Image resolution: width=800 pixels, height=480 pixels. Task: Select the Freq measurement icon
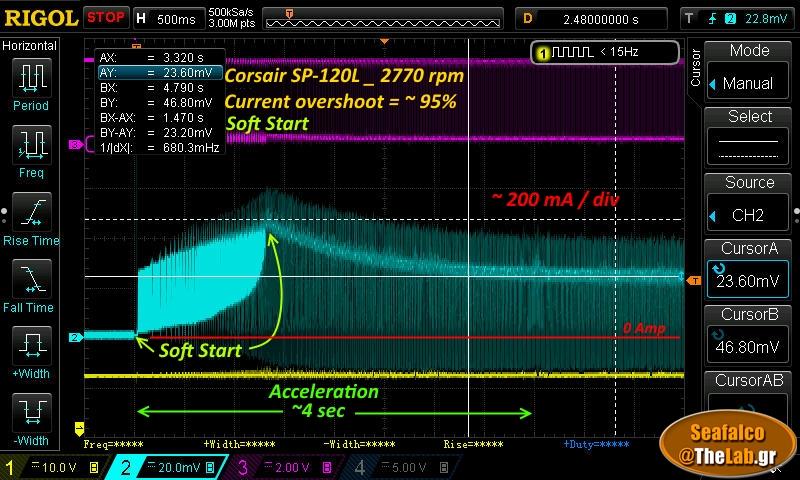[x=31, y=150]
